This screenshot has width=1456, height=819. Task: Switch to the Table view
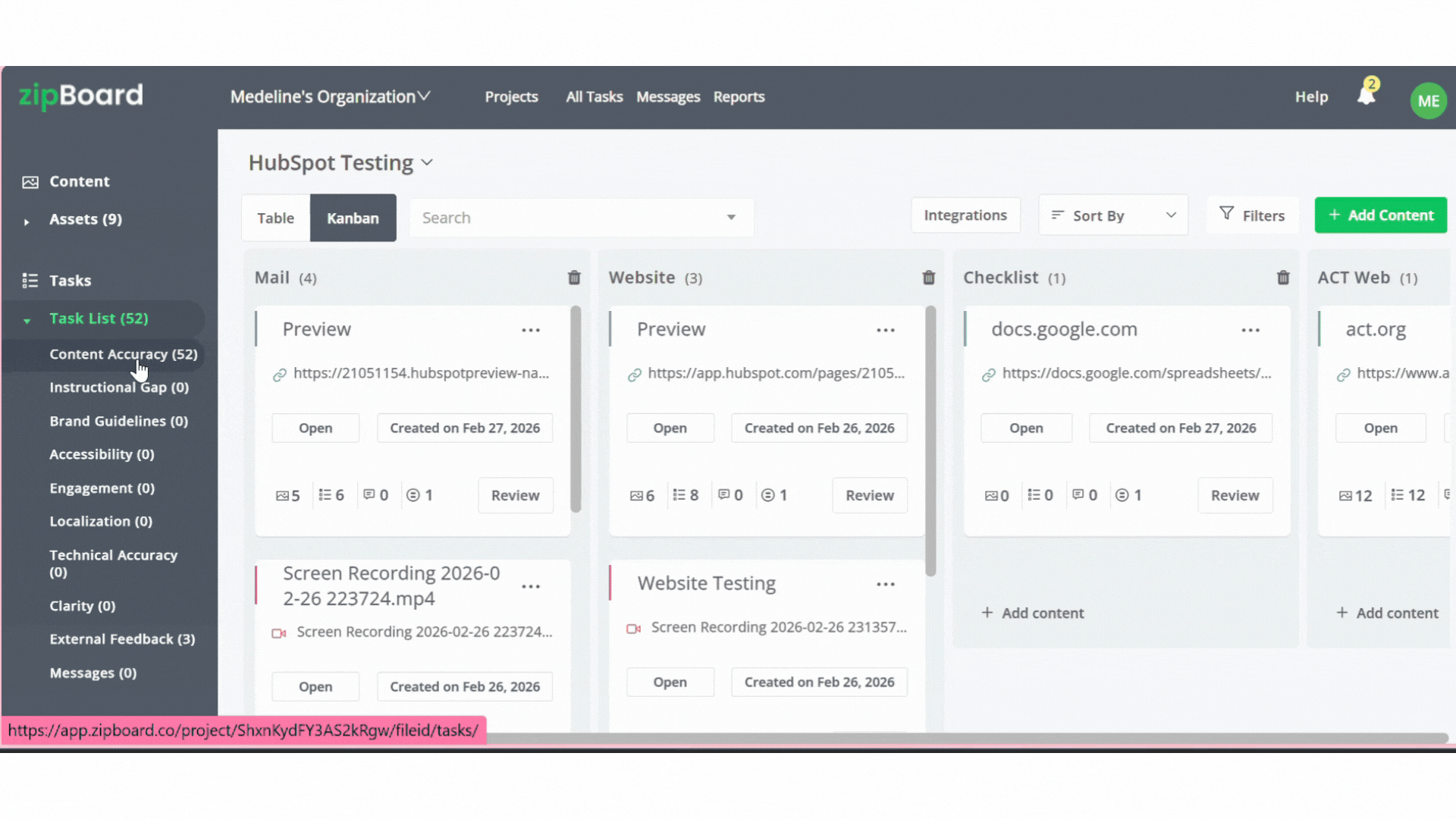tap(275, 218)
